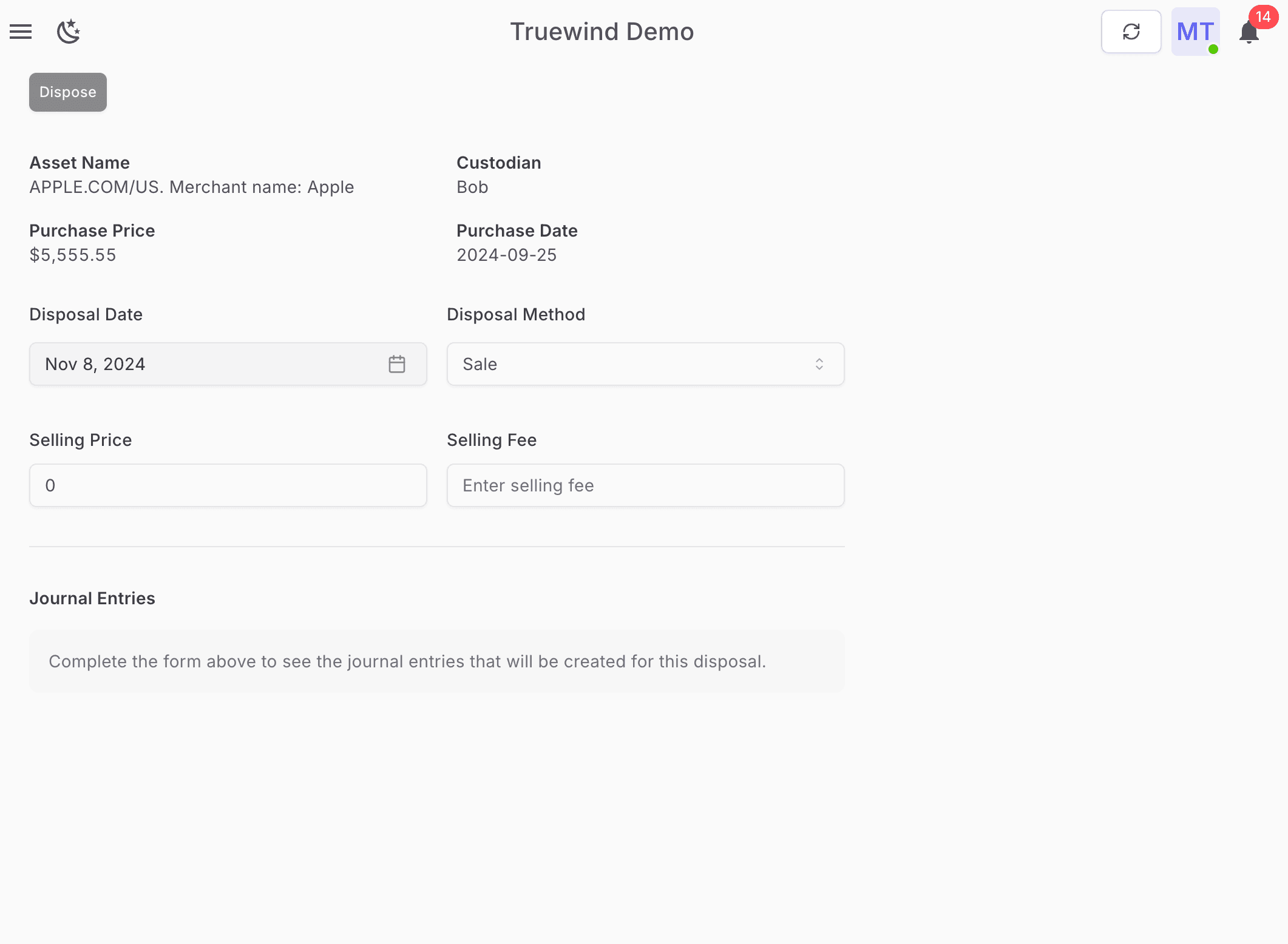Click the chevron on the Sale selector

click(819, 363)
